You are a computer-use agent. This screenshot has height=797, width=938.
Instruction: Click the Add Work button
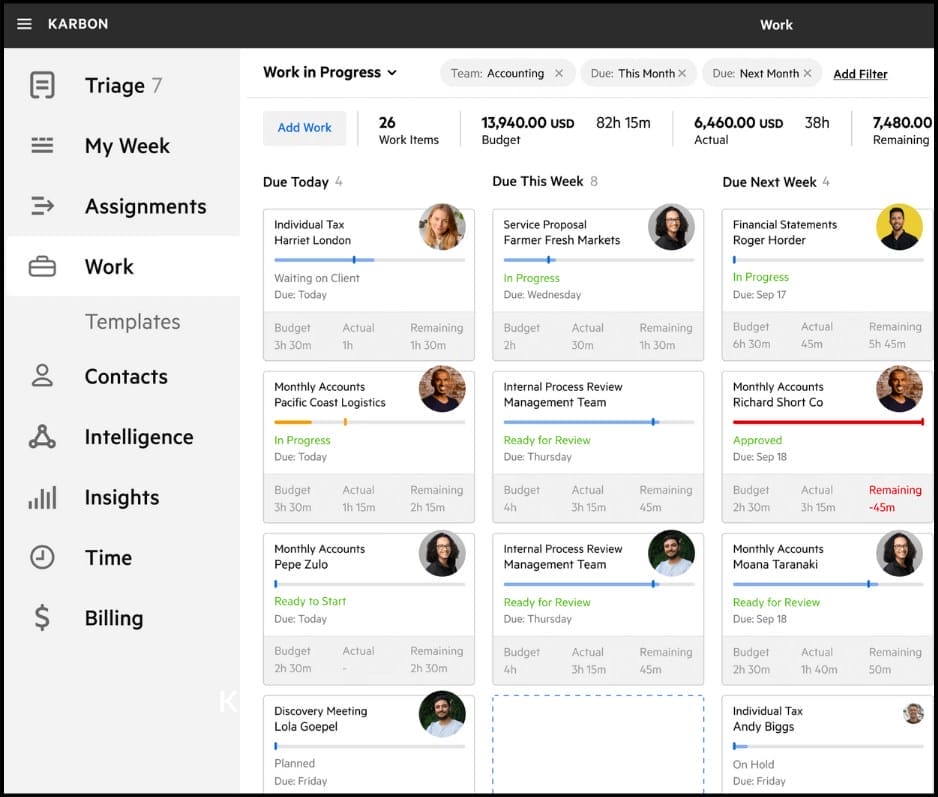304,128
